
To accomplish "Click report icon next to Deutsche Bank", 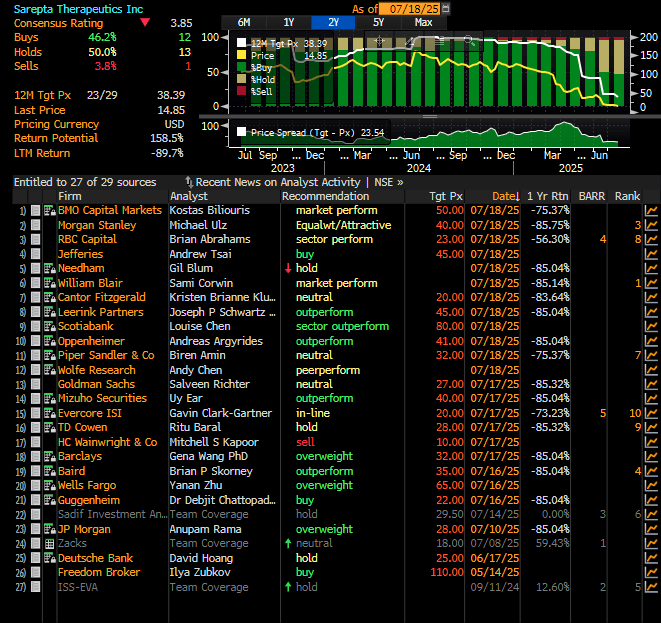I will (50, 558).
